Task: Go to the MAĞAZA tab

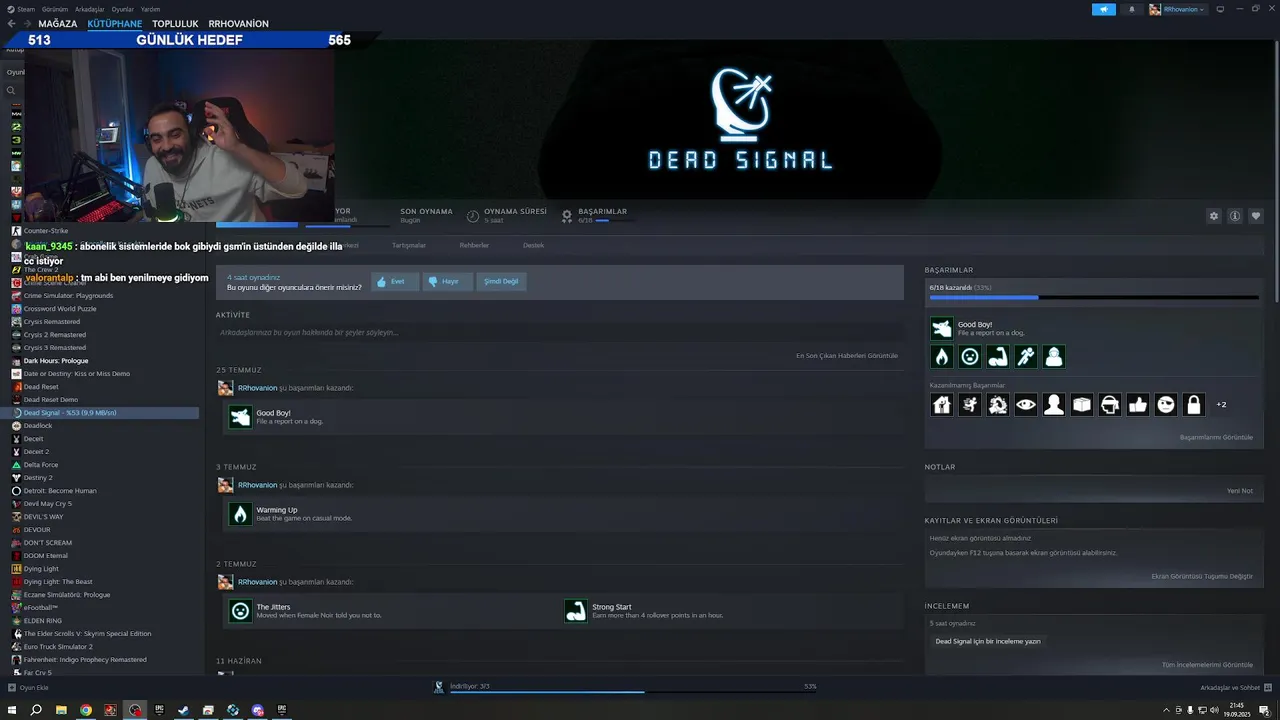Action: tap(57, 24)
